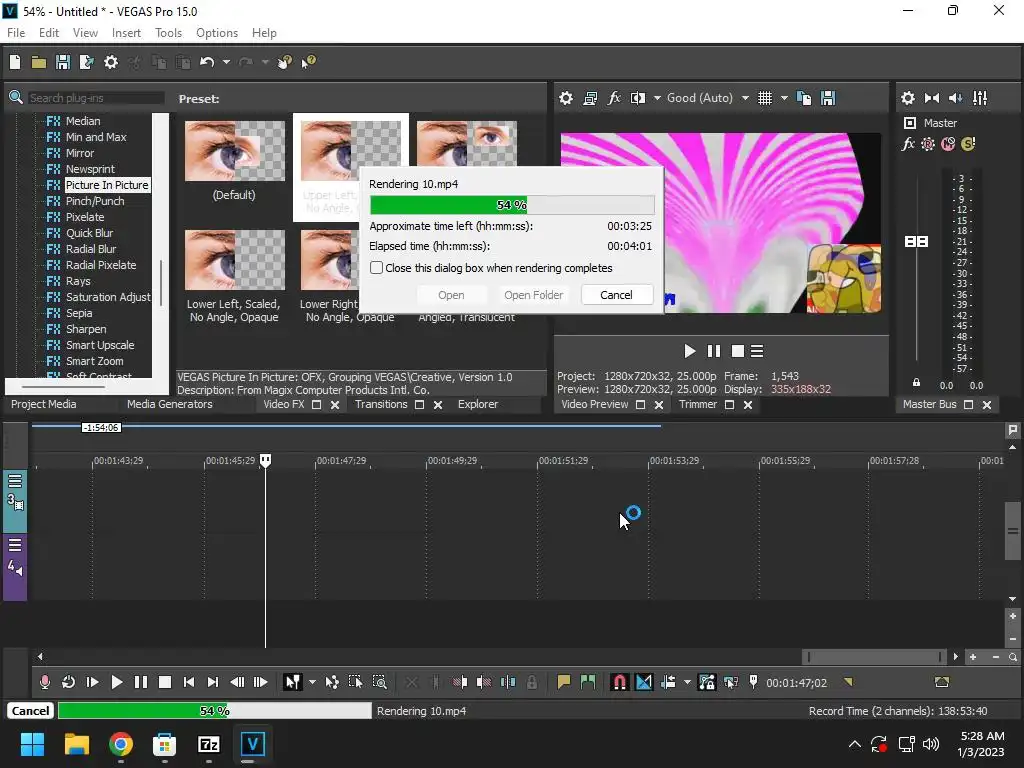Open Normal Edit Tool dropdown arrow
This screenshot has height=768, width=1024.
312,682
